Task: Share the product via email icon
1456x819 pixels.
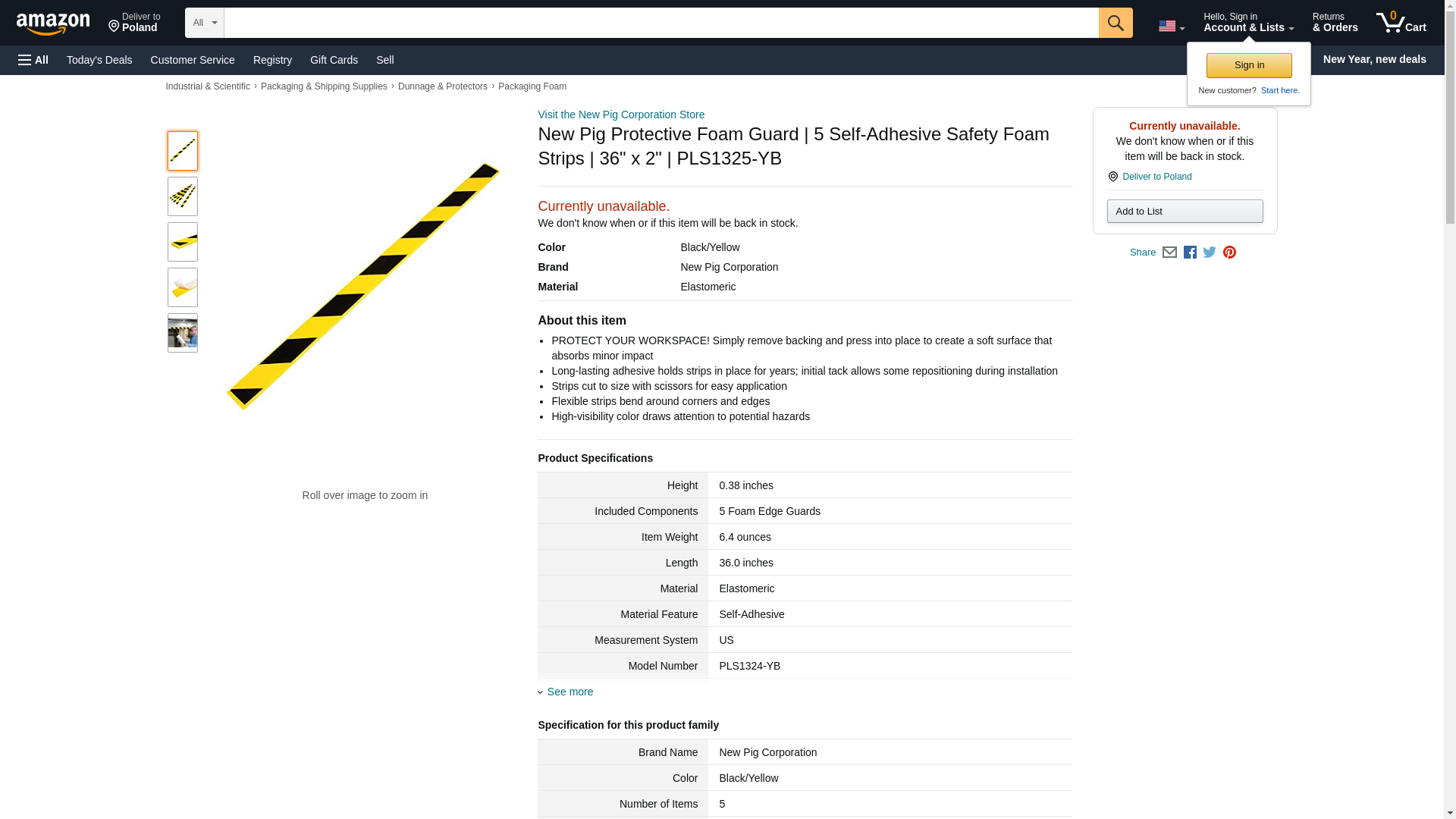Action: click(1169, 253)
